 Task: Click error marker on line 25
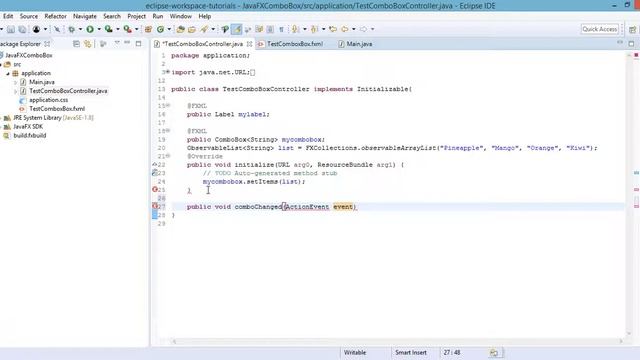[155, 189]
